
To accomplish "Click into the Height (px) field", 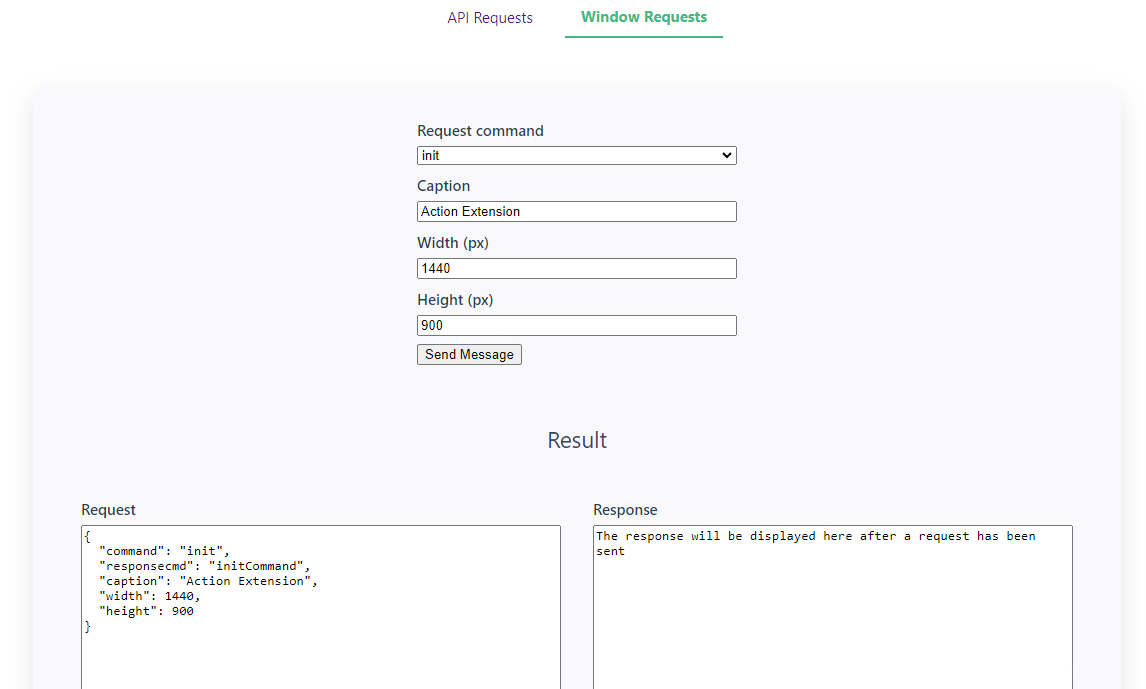I will coord(576,326).
